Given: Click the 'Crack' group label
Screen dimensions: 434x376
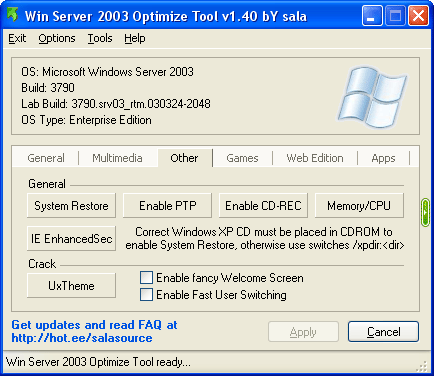Looking at the screenshot, I should pyautogui.click(x=42, y=264).
